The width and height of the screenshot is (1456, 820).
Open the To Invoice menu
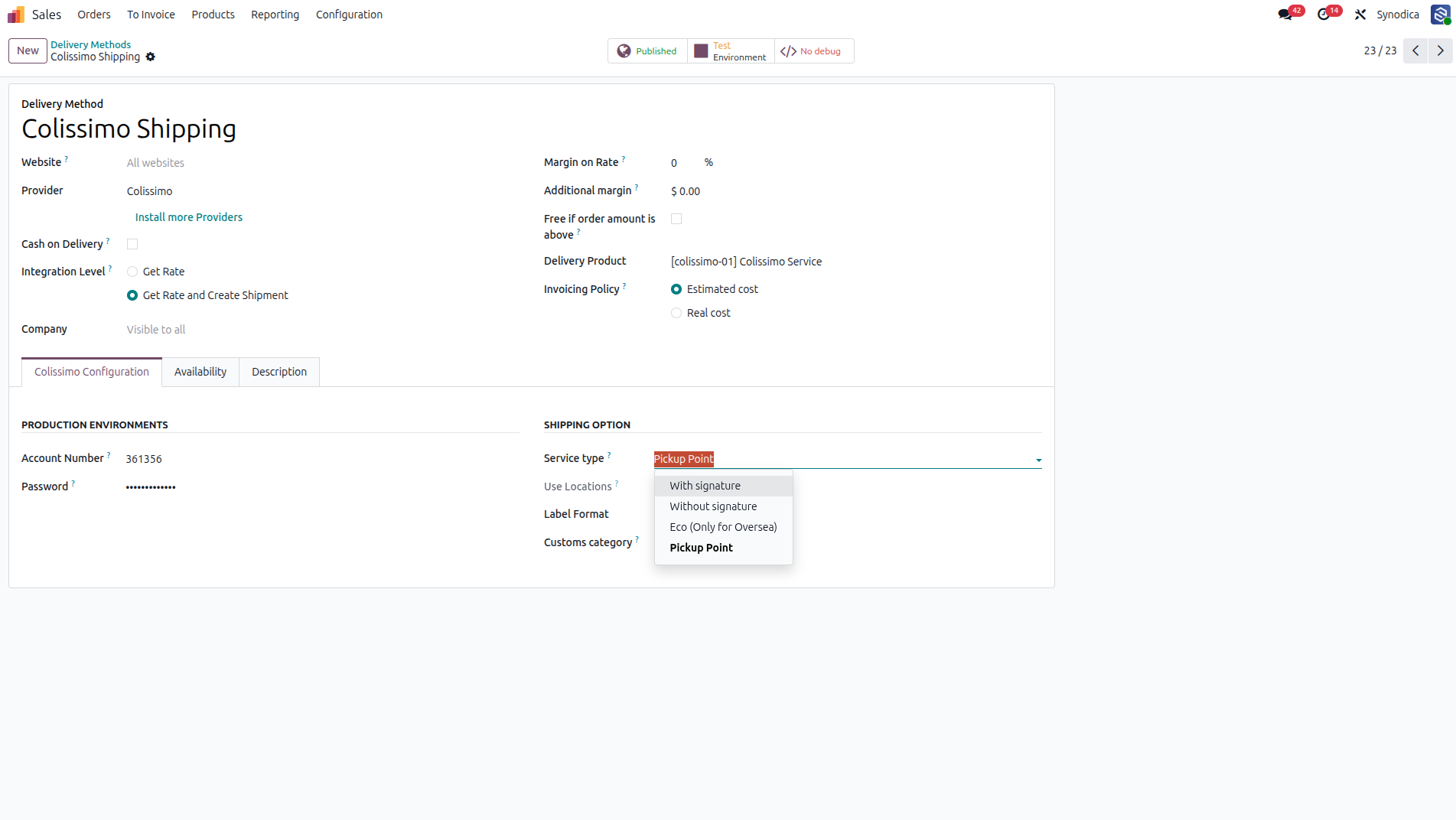pyautogui.click(x=151, y=15)
